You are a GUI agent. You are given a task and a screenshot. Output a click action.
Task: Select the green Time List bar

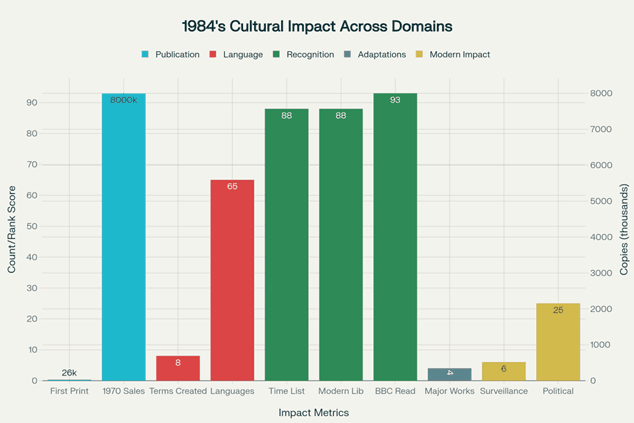click(286, 245)
